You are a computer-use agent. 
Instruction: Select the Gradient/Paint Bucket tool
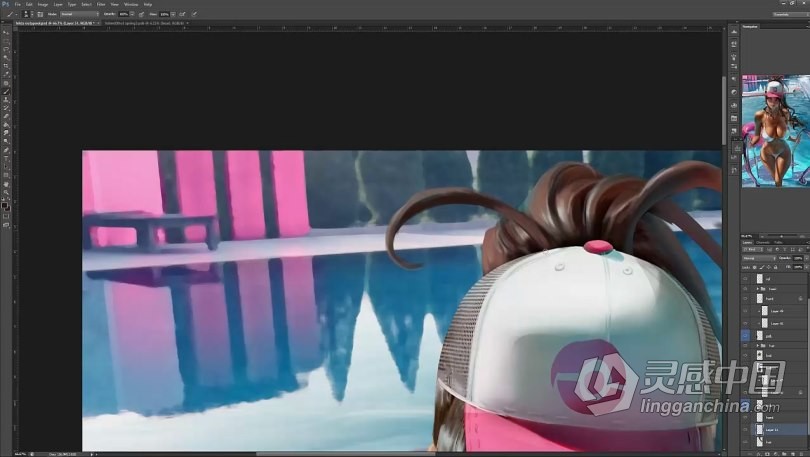click(x=6, y=125)
